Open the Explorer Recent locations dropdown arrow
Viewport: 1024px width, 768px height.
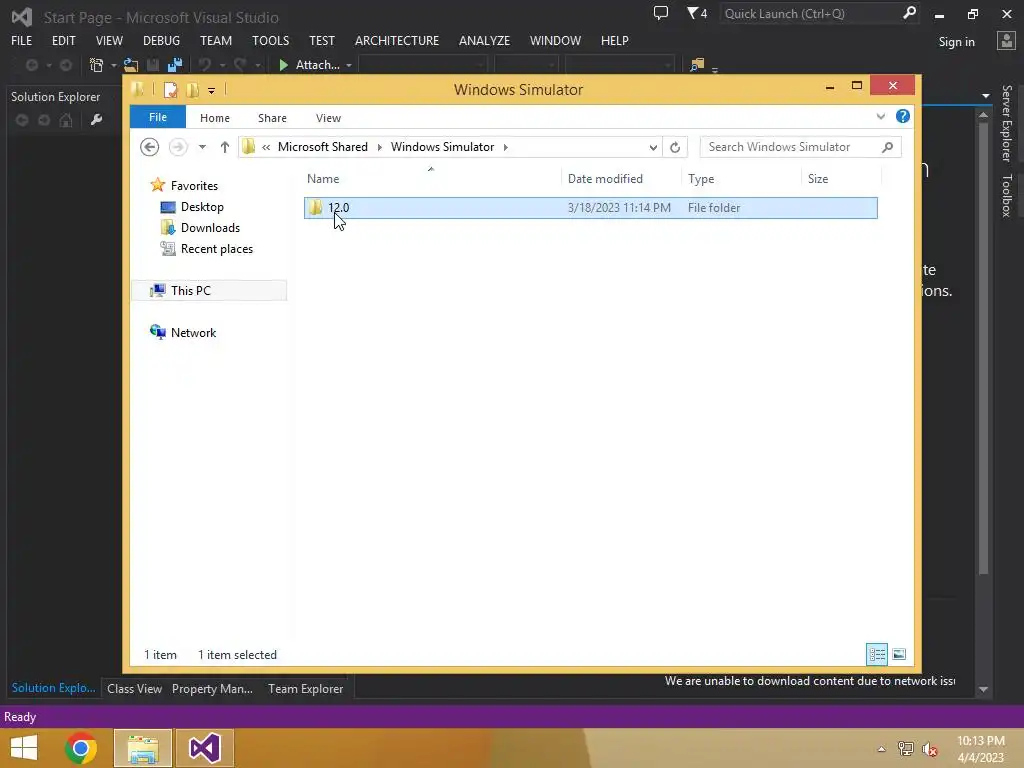(x=202, y=147)
